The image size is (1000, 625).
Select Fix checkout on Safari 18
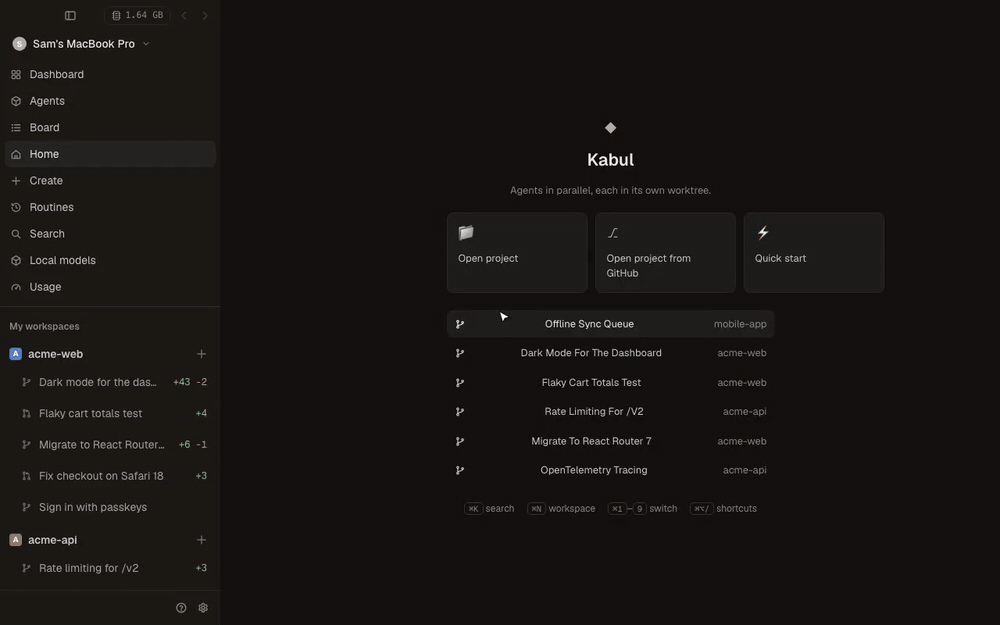(x=112, y=476)
